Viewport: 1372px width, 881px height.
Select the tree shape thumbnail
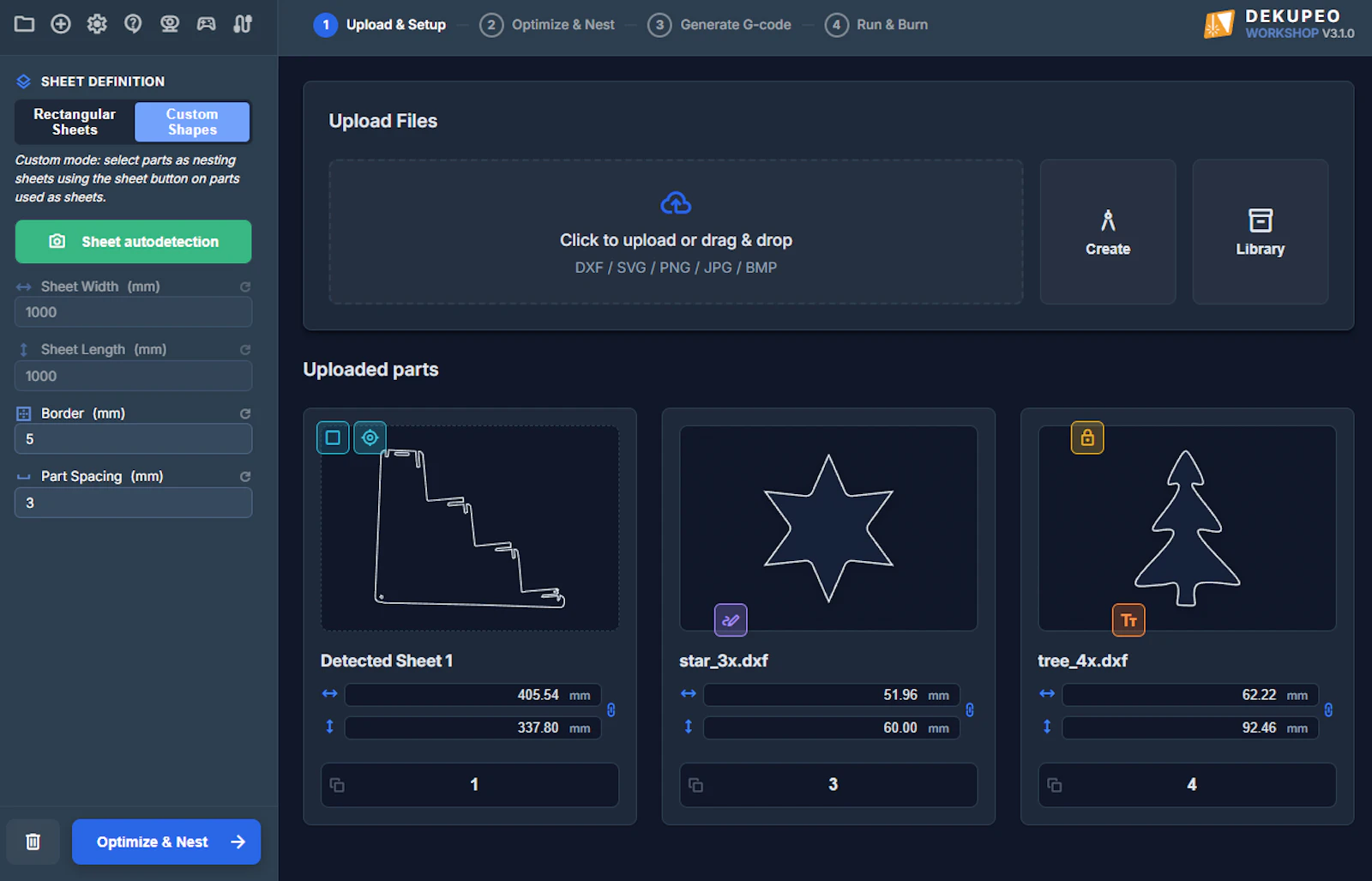(1187, 528)
